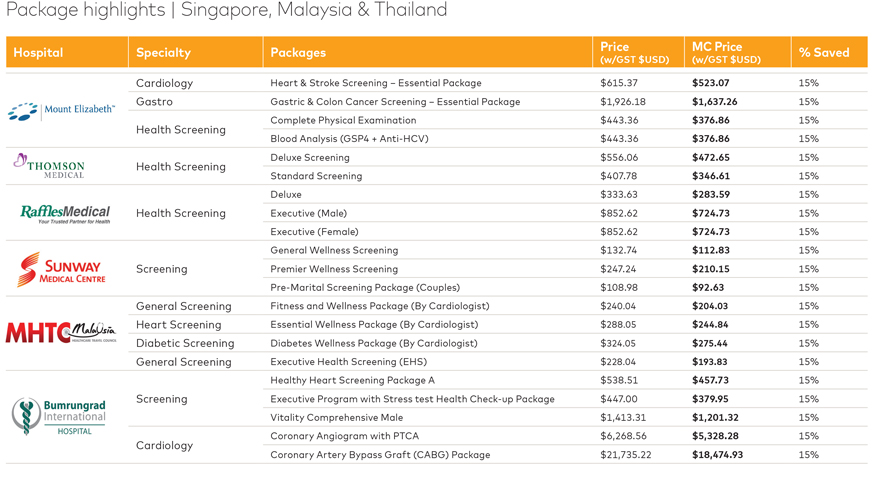Click the Executive (Female) package row

point(308,232)
